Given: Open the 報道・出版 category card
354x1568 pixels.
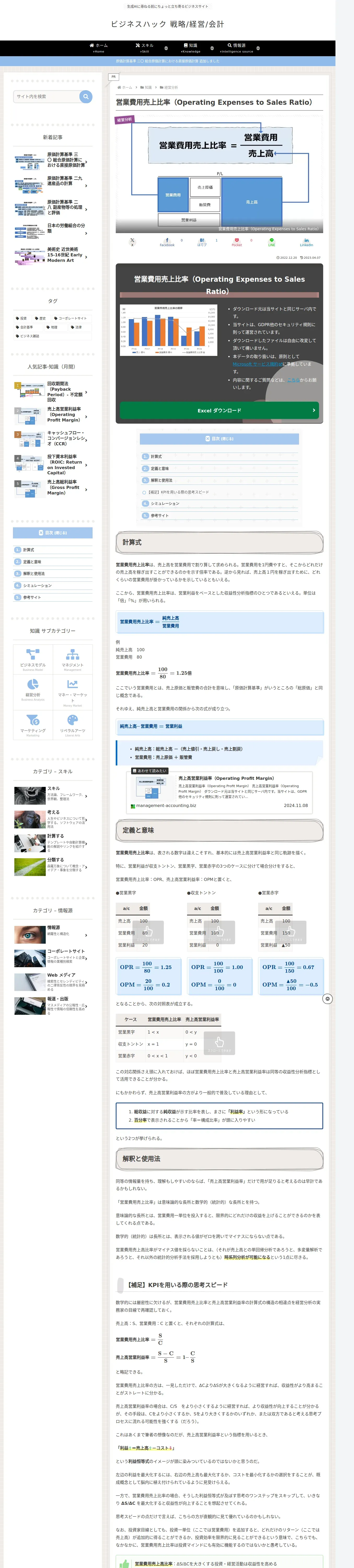Looking at the screenshot, I should 50,1006.
